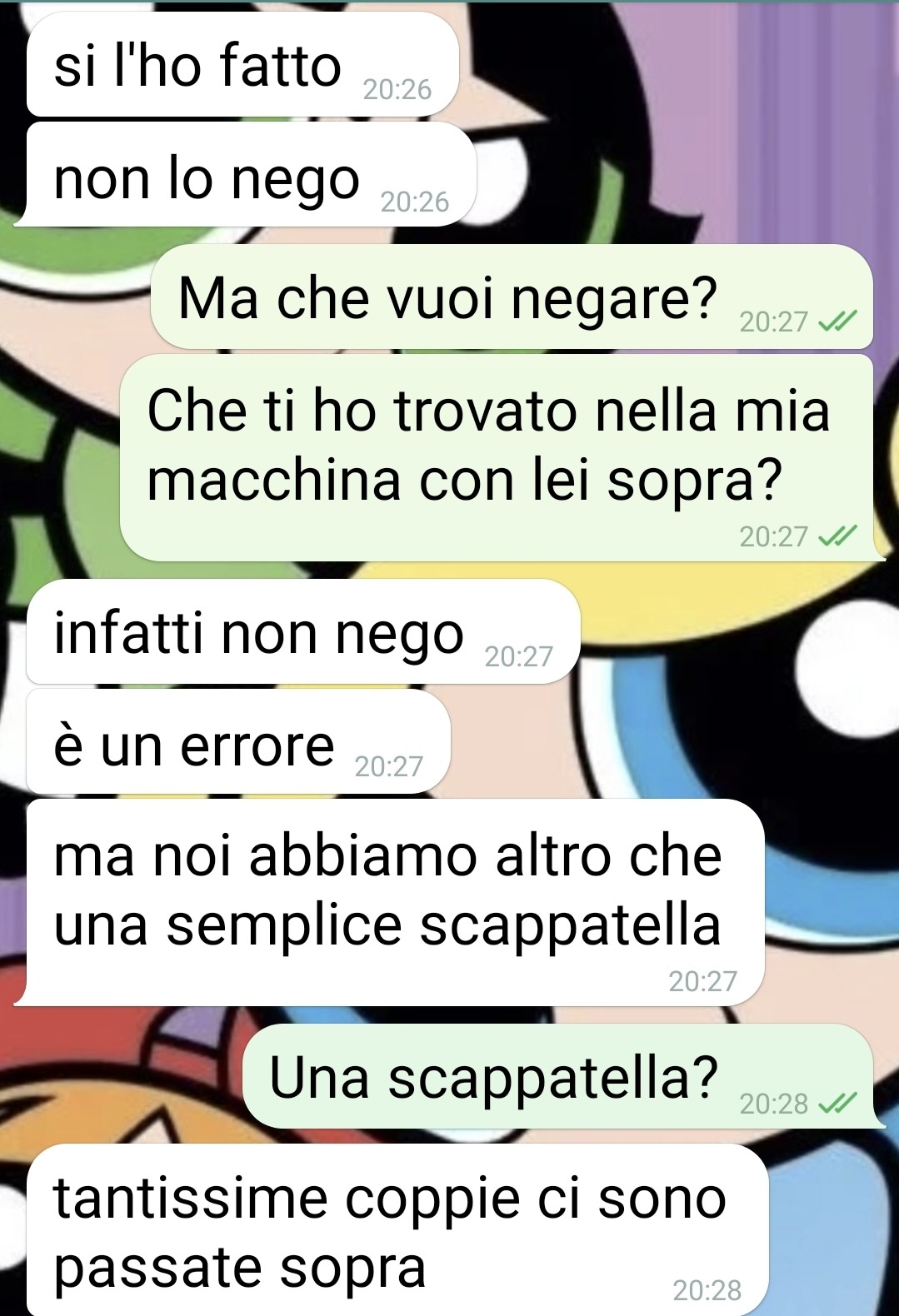Click read-receipt ticks on 'Una scappatella?'

(837, 1104)
